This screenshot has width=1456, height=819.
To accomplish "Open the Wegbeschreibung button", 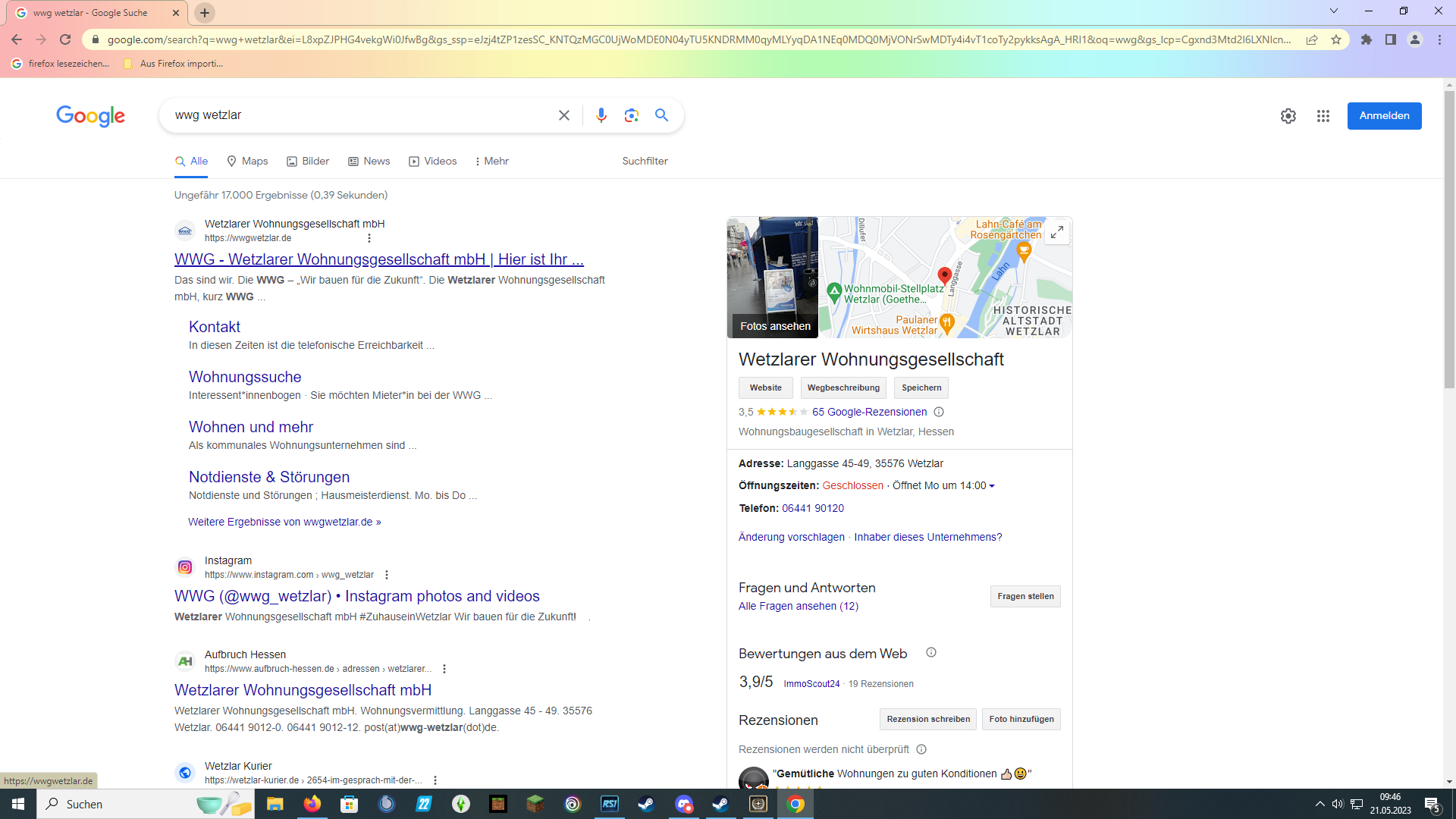I will (x=843, y=388).
